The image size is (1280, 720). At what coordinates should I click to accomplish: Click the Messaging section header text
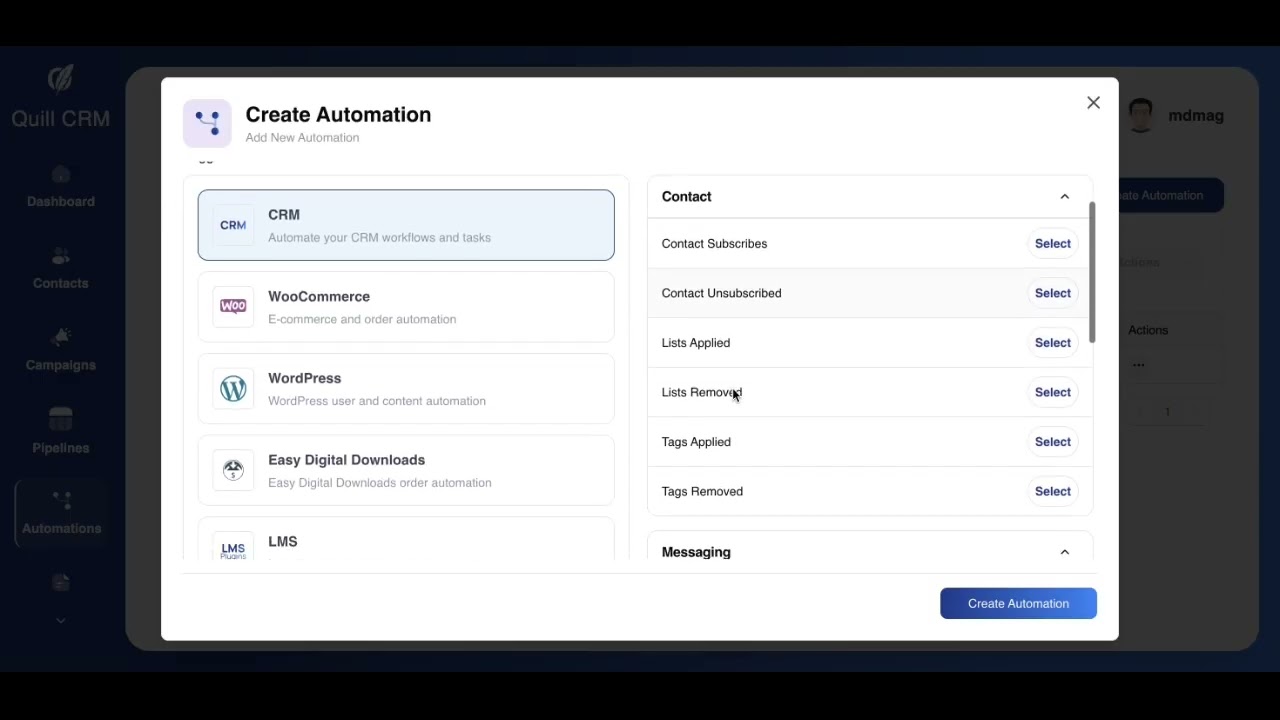point(696,552)
